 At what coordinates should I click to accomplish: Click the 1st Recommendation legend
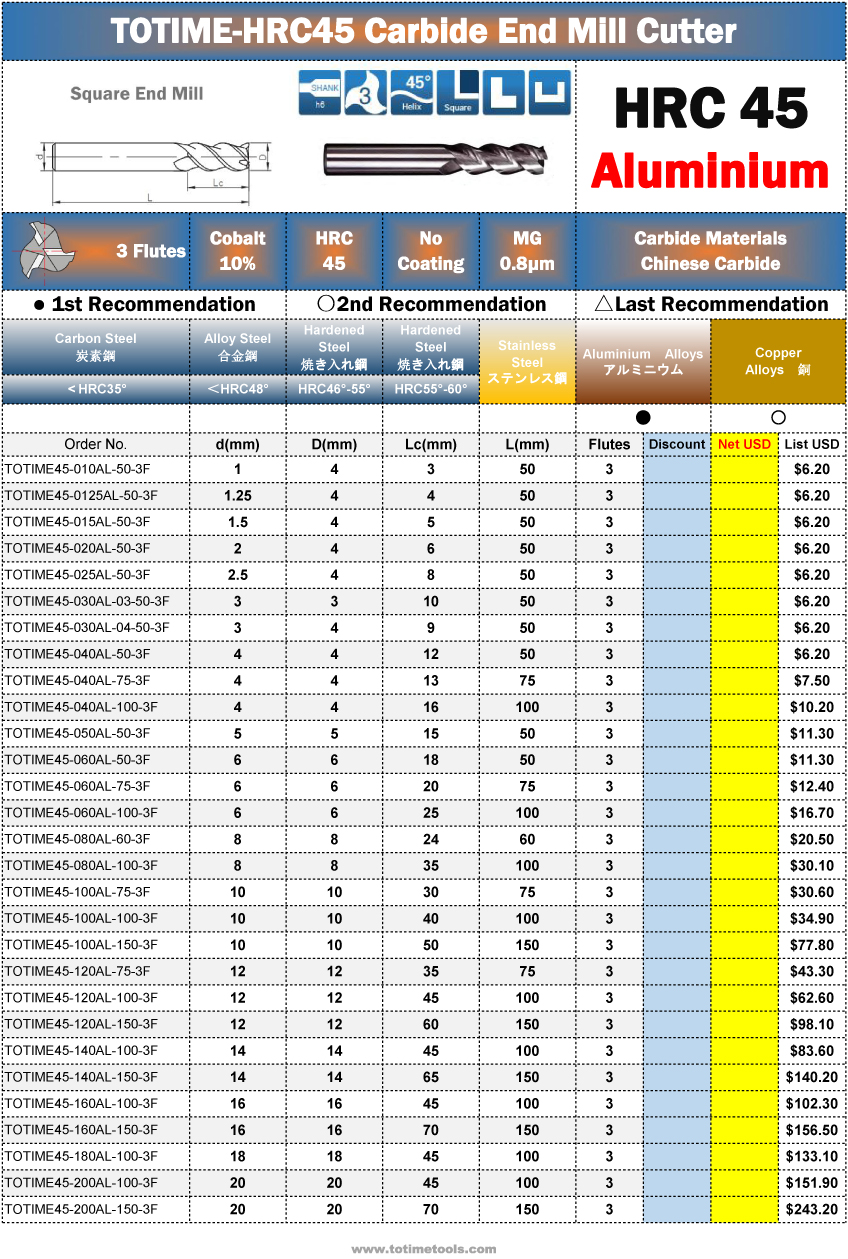coord(144,304)
